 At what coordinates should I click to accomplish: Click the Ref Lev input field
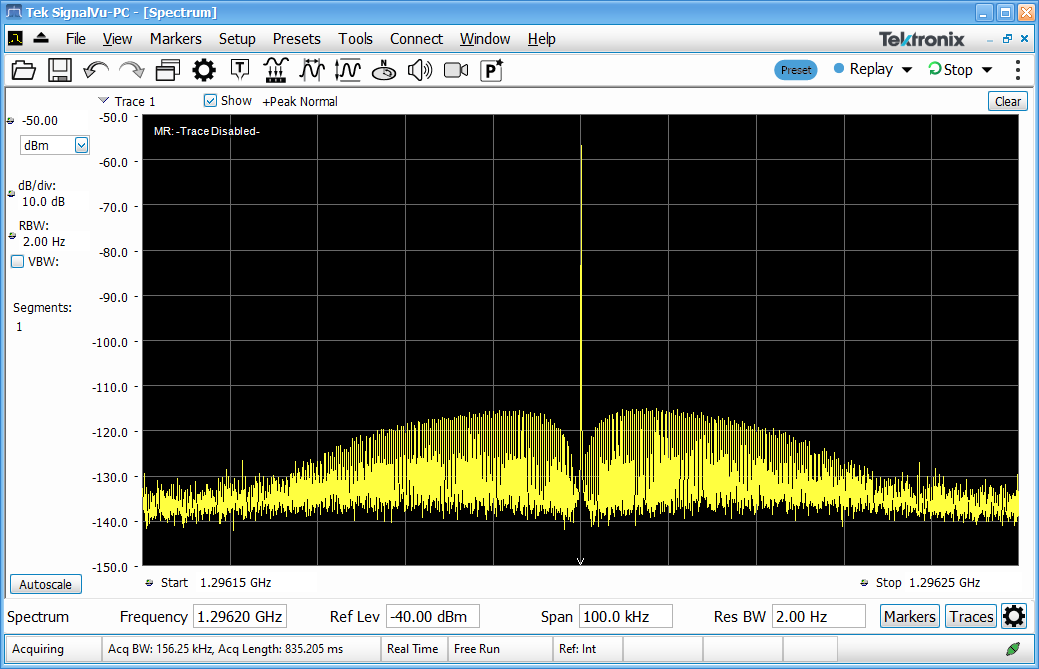coord(433,616)
